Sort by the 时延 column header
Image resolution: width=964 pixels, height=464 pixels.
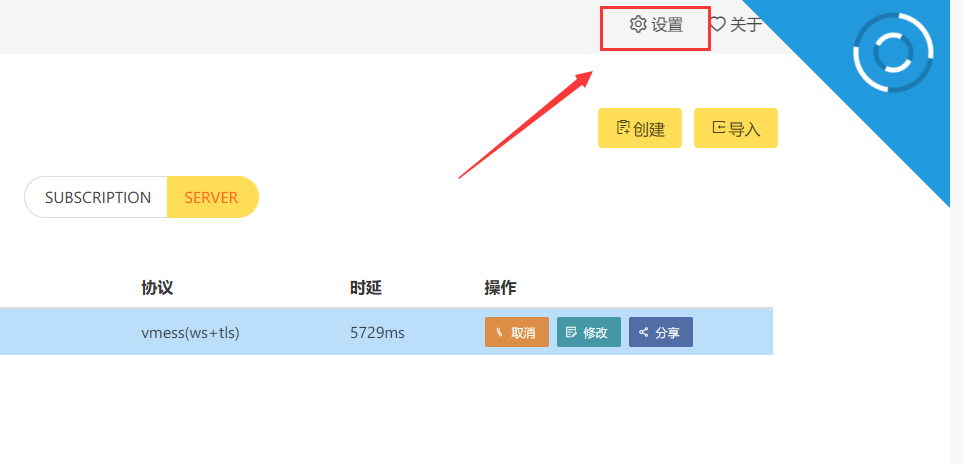365,288
